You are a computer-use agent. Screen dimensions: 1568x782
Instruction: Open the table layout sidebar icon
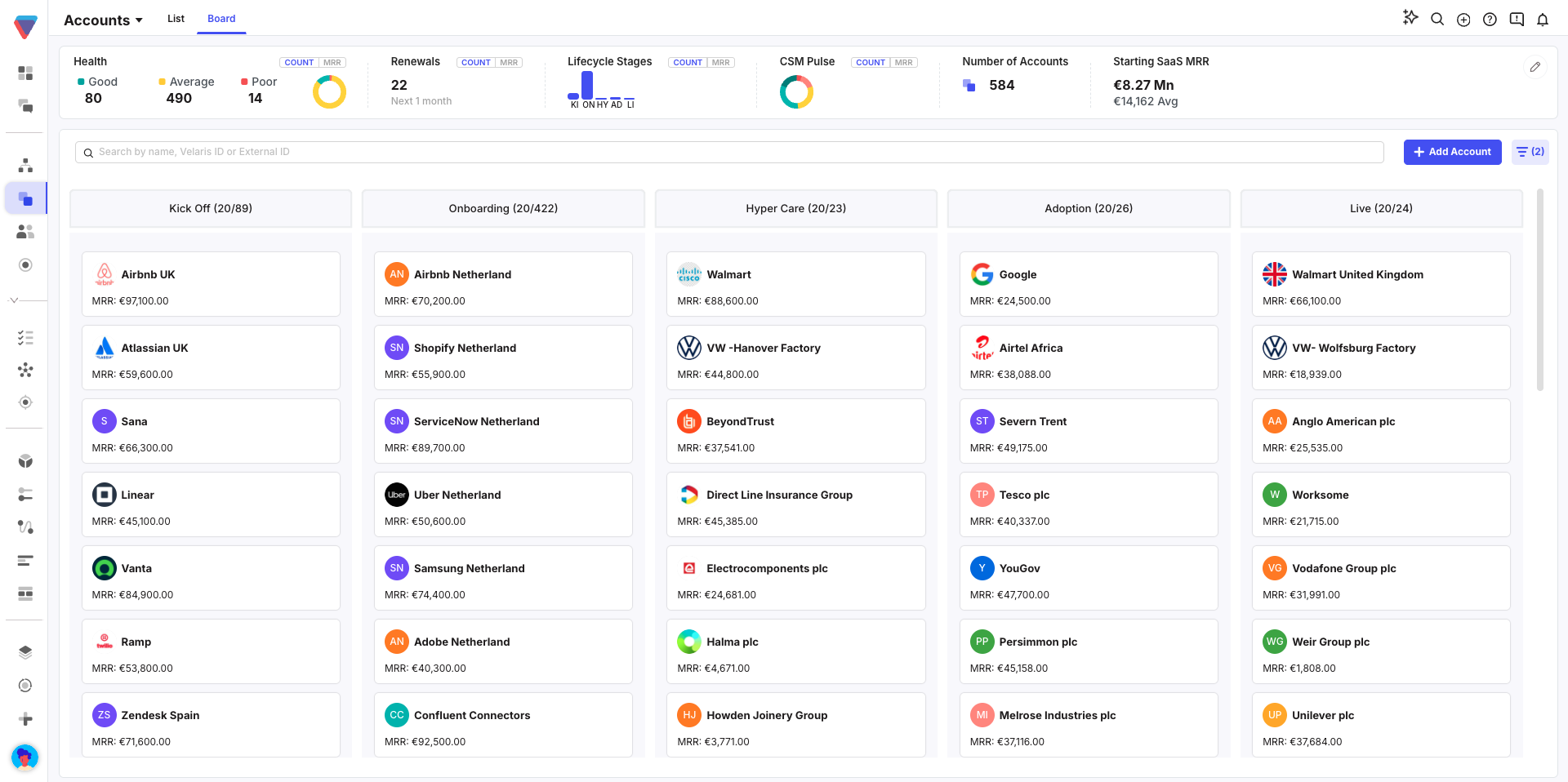pyautogui.click(x=25, y=593)
